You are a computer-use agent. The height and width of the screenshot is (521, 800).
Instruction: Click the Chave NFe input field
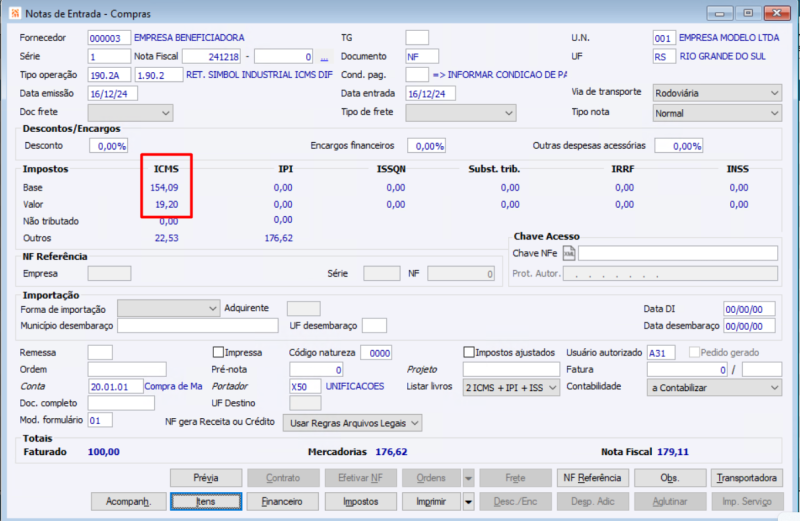tap(678, 253)
